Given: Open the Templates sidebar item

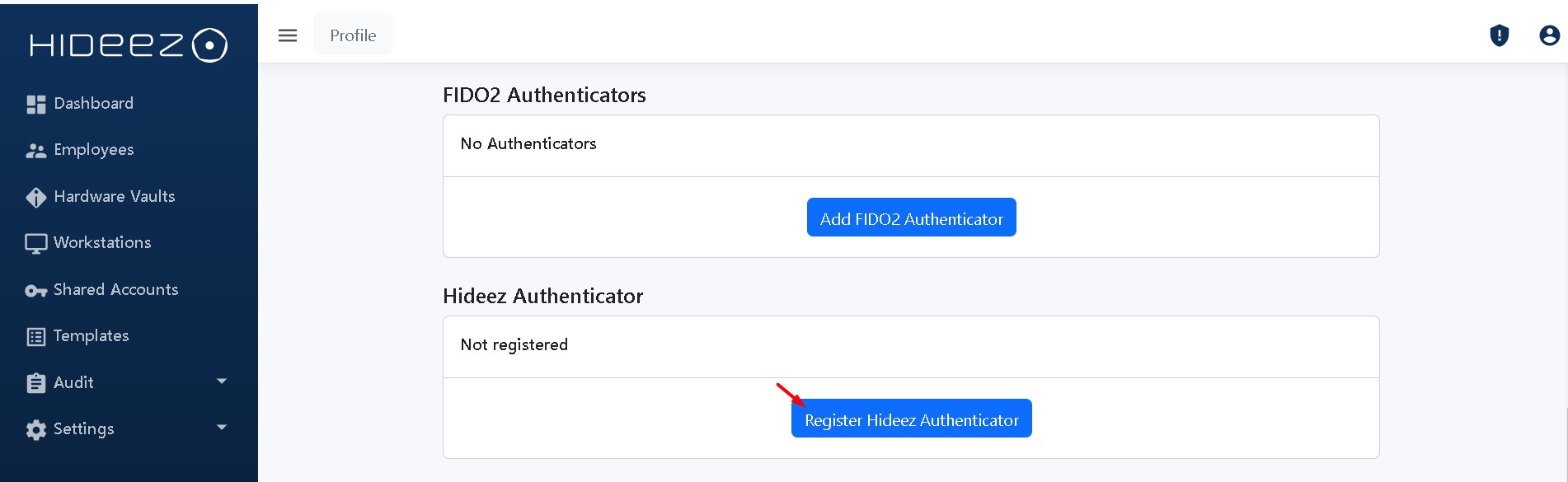Looking at the screenshot, I should point(91,336).
